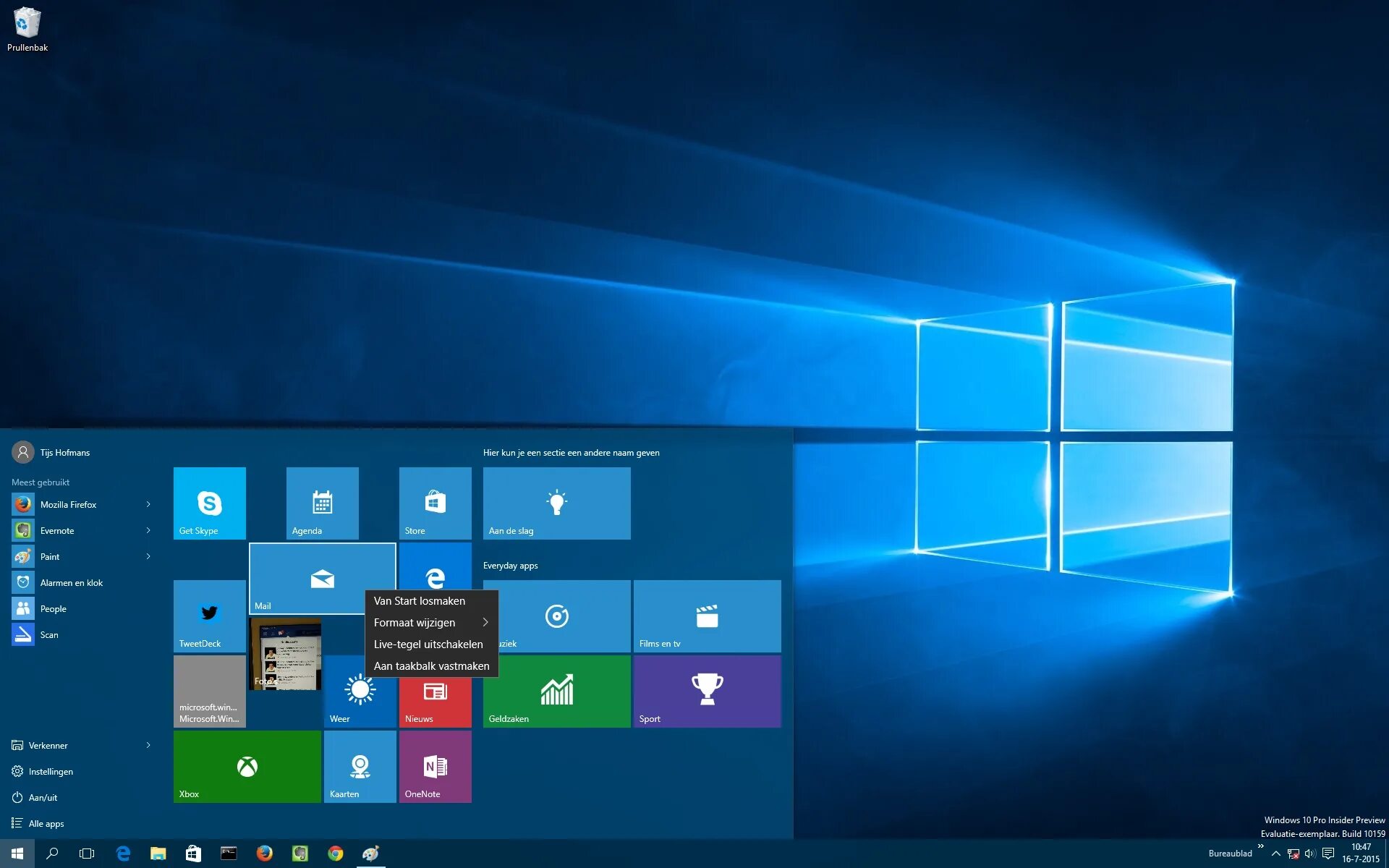The height and width of the screenshot is (868, 1389).
Task: Launch the TweetDeck tile
Action: 209,616
